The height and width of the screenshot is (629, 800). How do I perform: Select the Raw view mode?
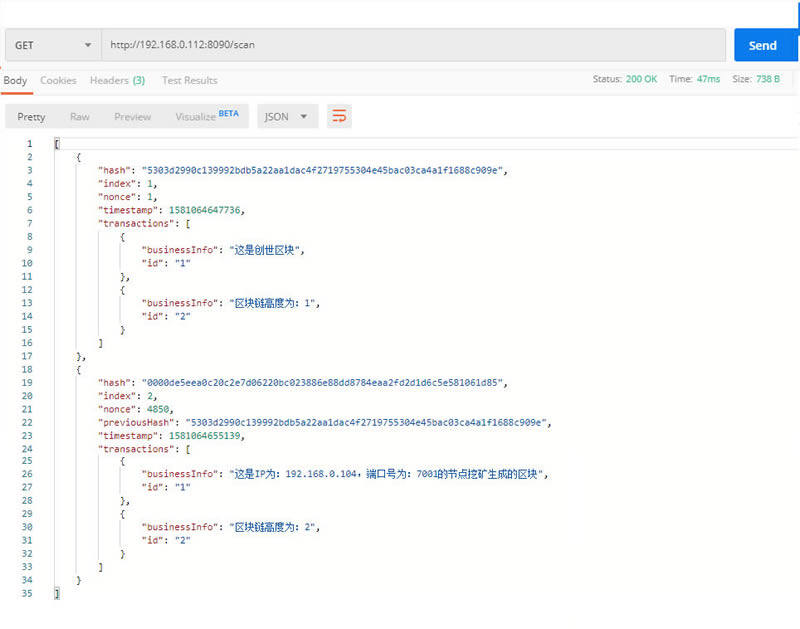(x=79, y=117)
